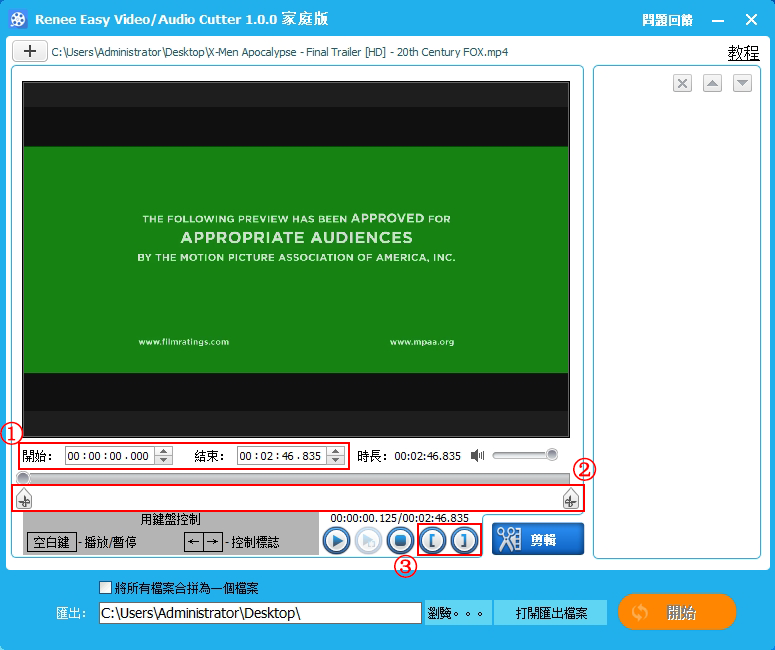
Task: Click the orange 開始 start button
Action: [677, 612]
